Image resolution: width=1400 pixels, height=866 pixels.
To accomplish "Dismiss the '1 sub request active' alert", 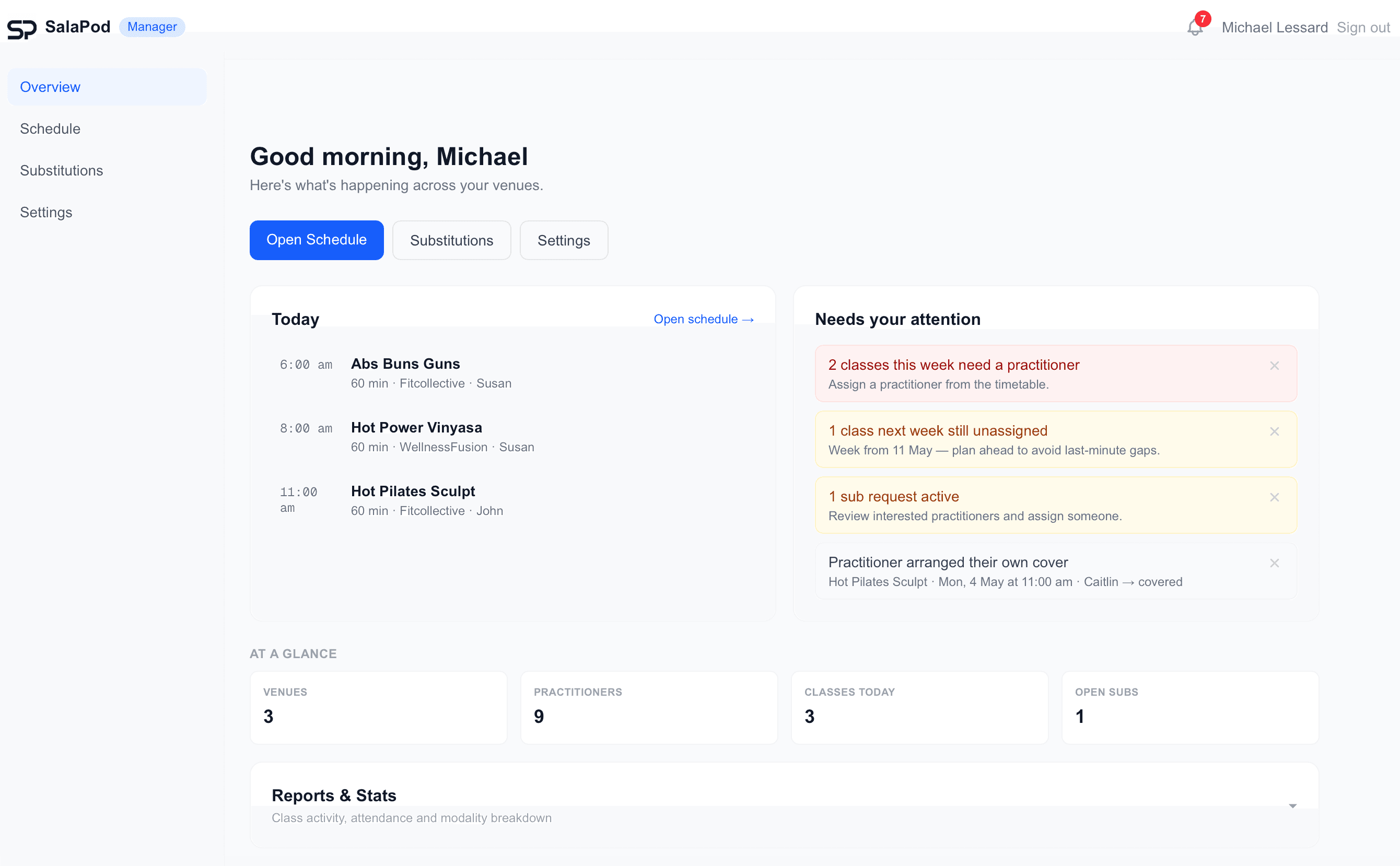I will (1274, 497).
